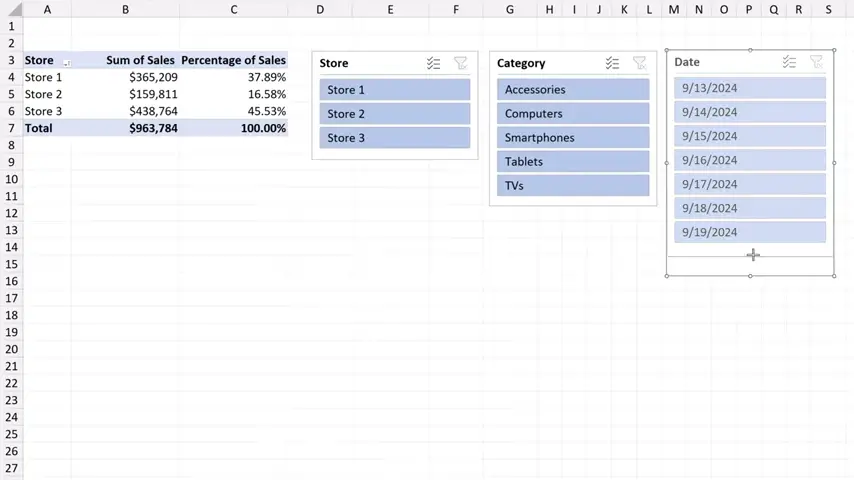Viewport: 854px width, 480px height.
Task: Clear filter on the Category slicer
Action: (x=639, y=63)
